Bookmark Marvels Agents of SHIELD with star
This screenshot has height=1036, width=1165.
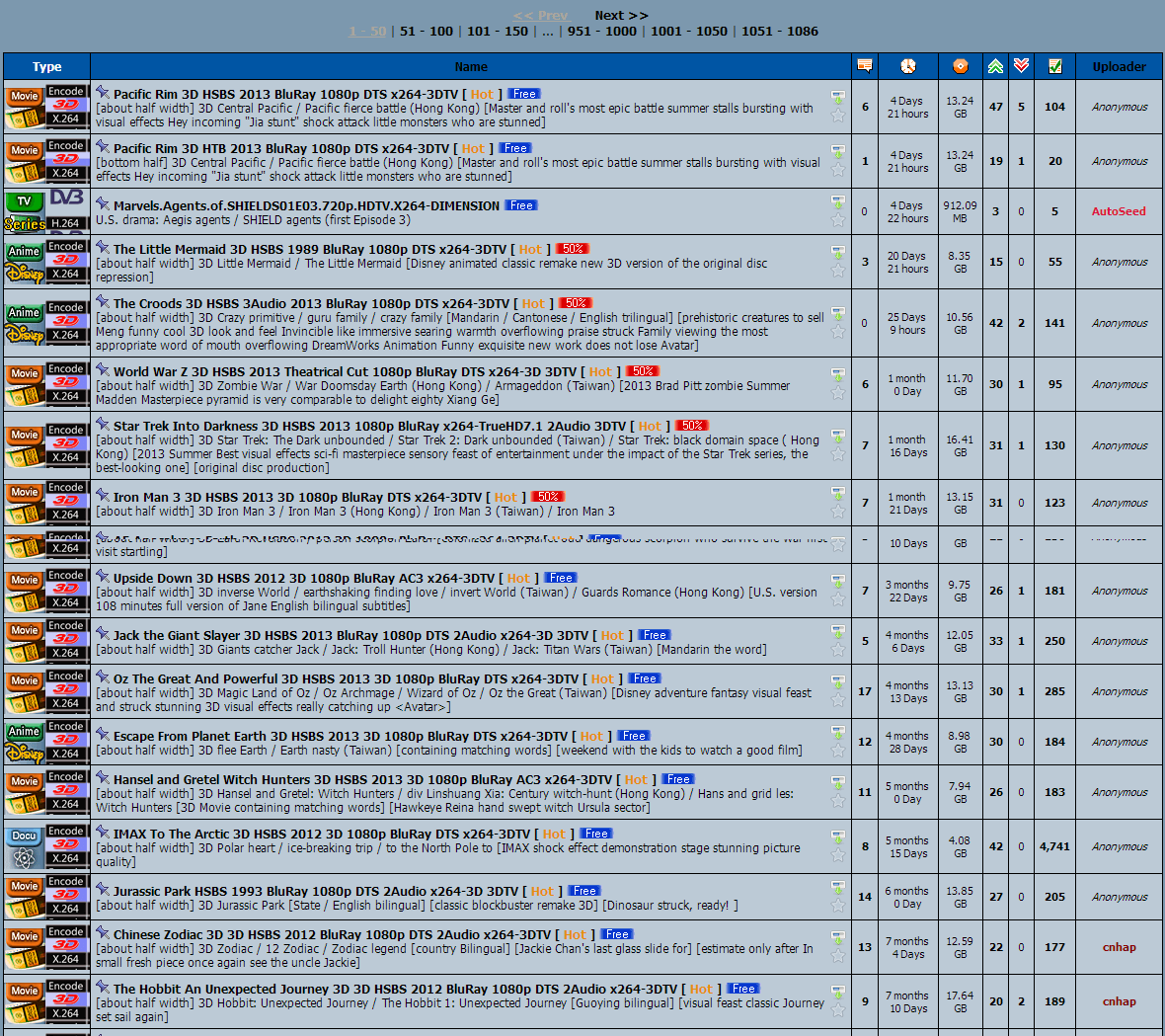[838, 220]
